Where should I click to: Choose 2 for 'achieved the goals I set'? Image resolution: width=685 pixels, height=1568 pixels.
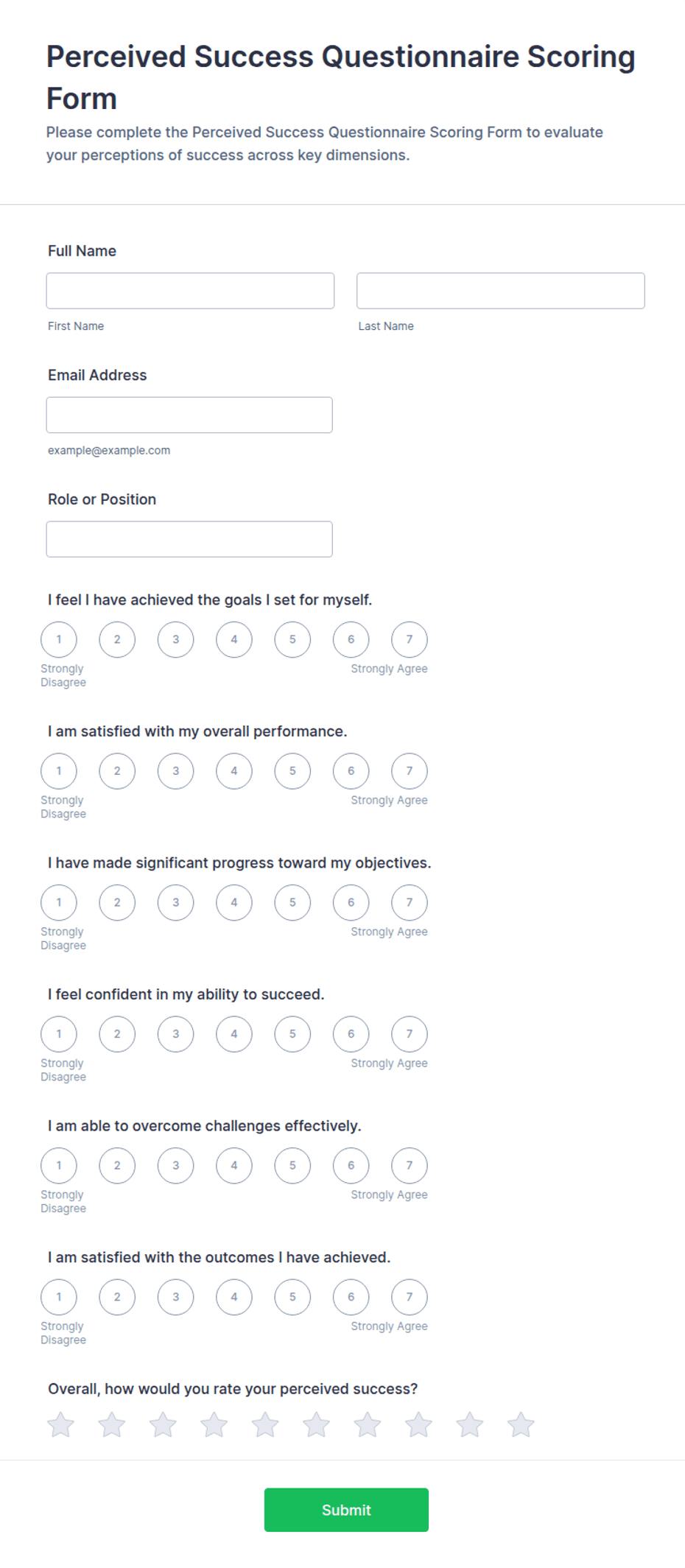(117, 639)
